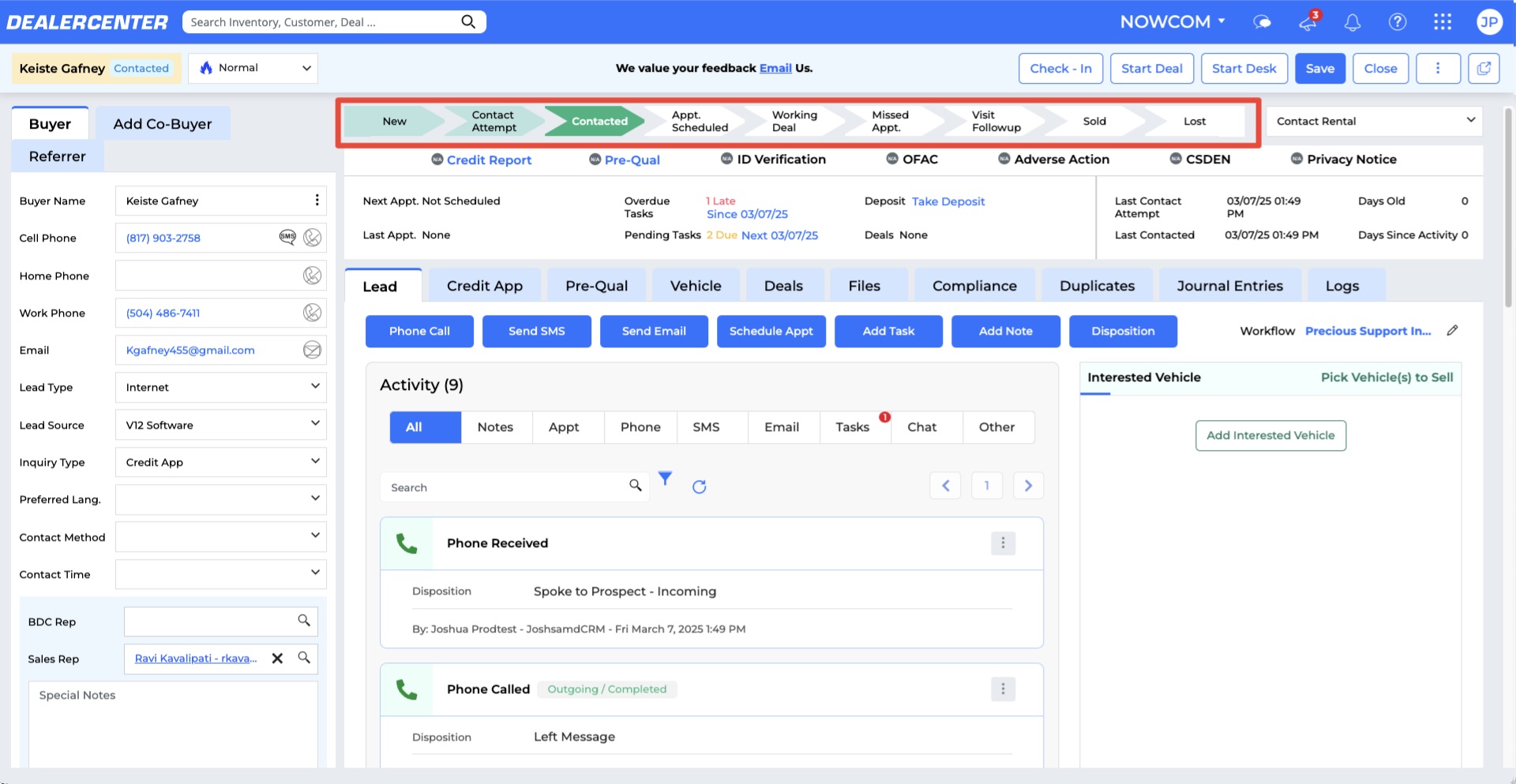Click the Schedule Appt button

pyautogui.click(x=771, y=331)
